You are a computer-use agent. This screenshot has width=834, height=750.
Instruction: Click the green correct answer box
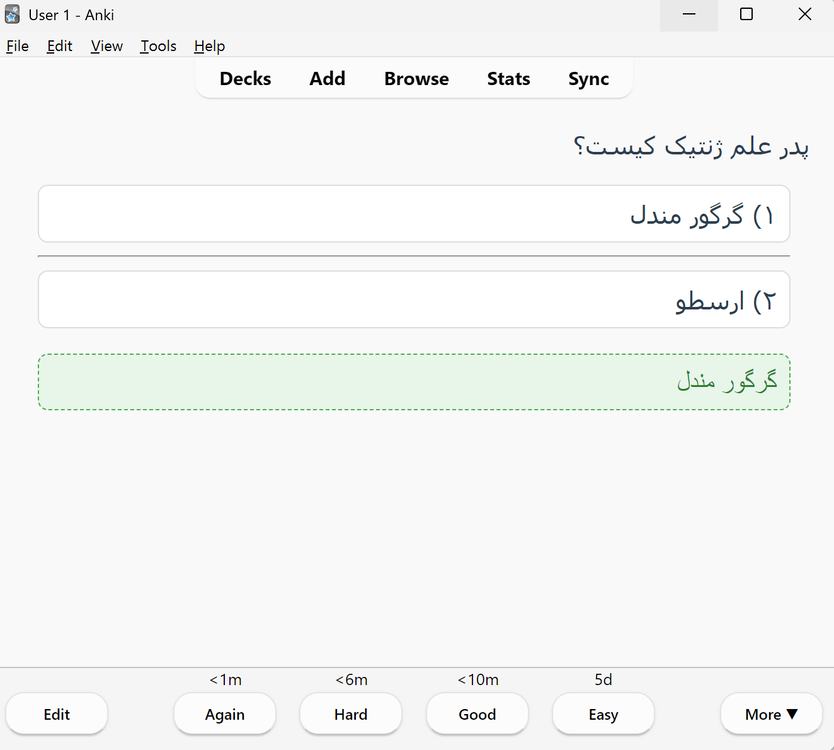pos(414,382)
